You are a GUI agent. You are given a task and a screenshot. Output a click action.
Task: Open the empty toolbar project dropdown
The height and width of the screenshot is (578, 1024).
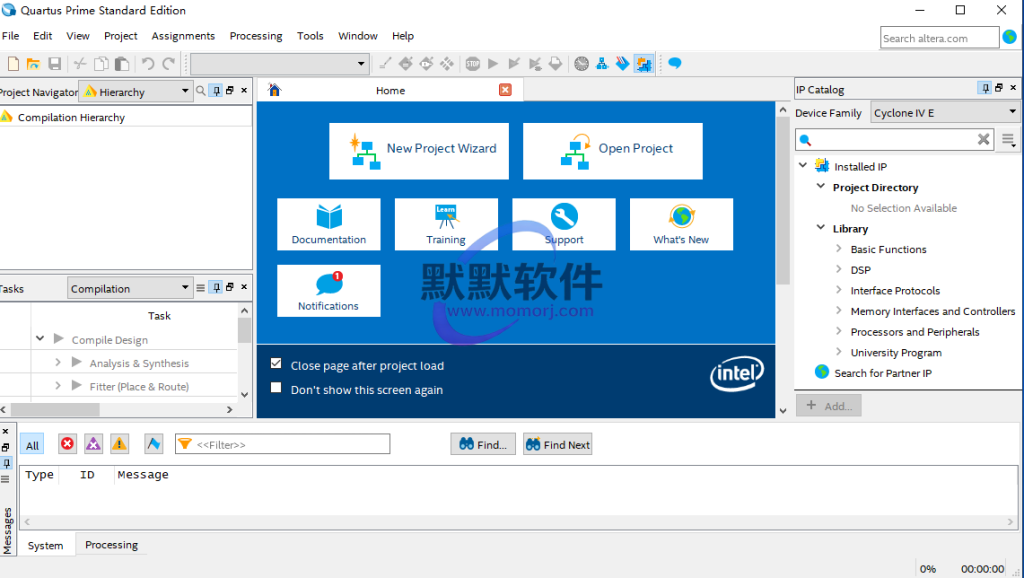click(279, 63)
